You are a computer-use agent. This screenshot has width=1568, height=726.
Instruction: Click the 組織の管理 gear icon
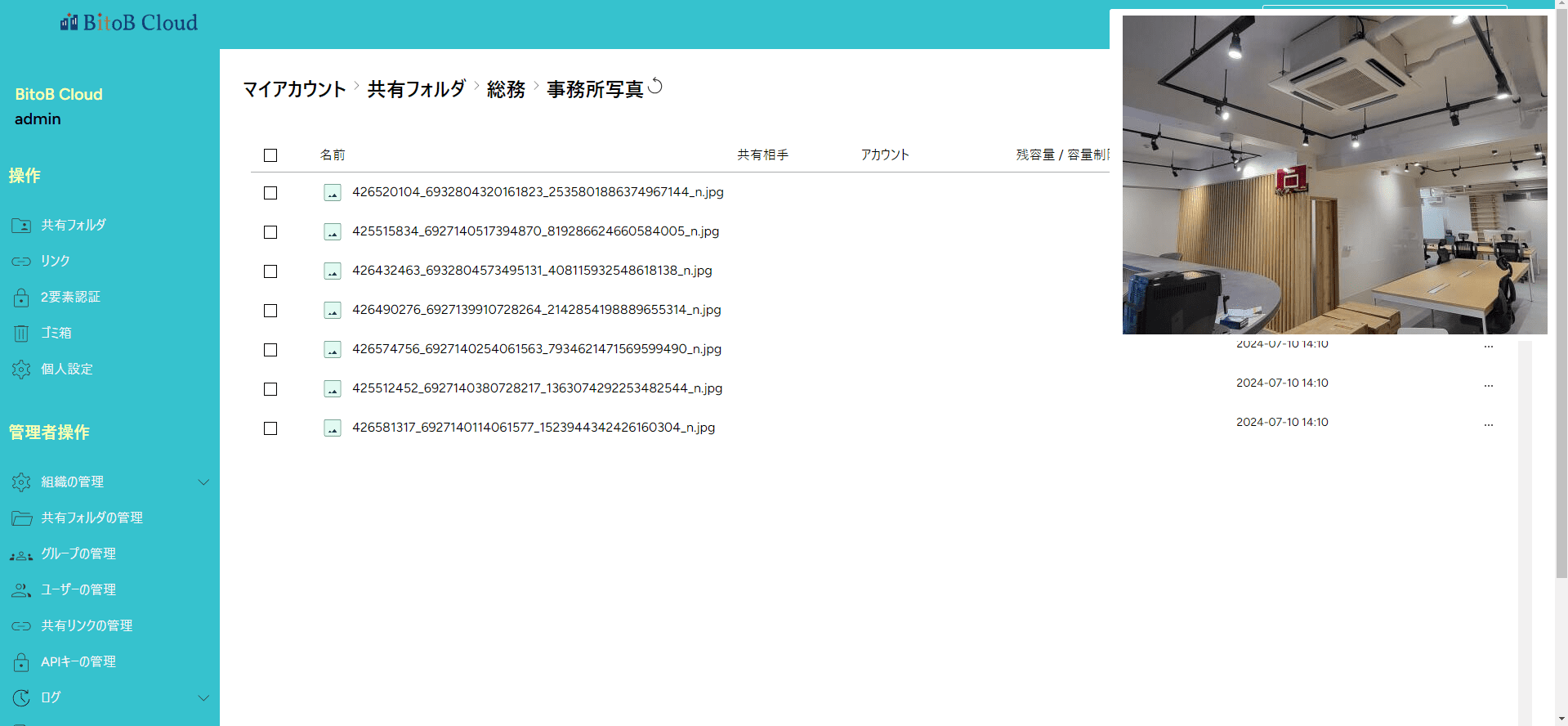[x=21, y=482]
